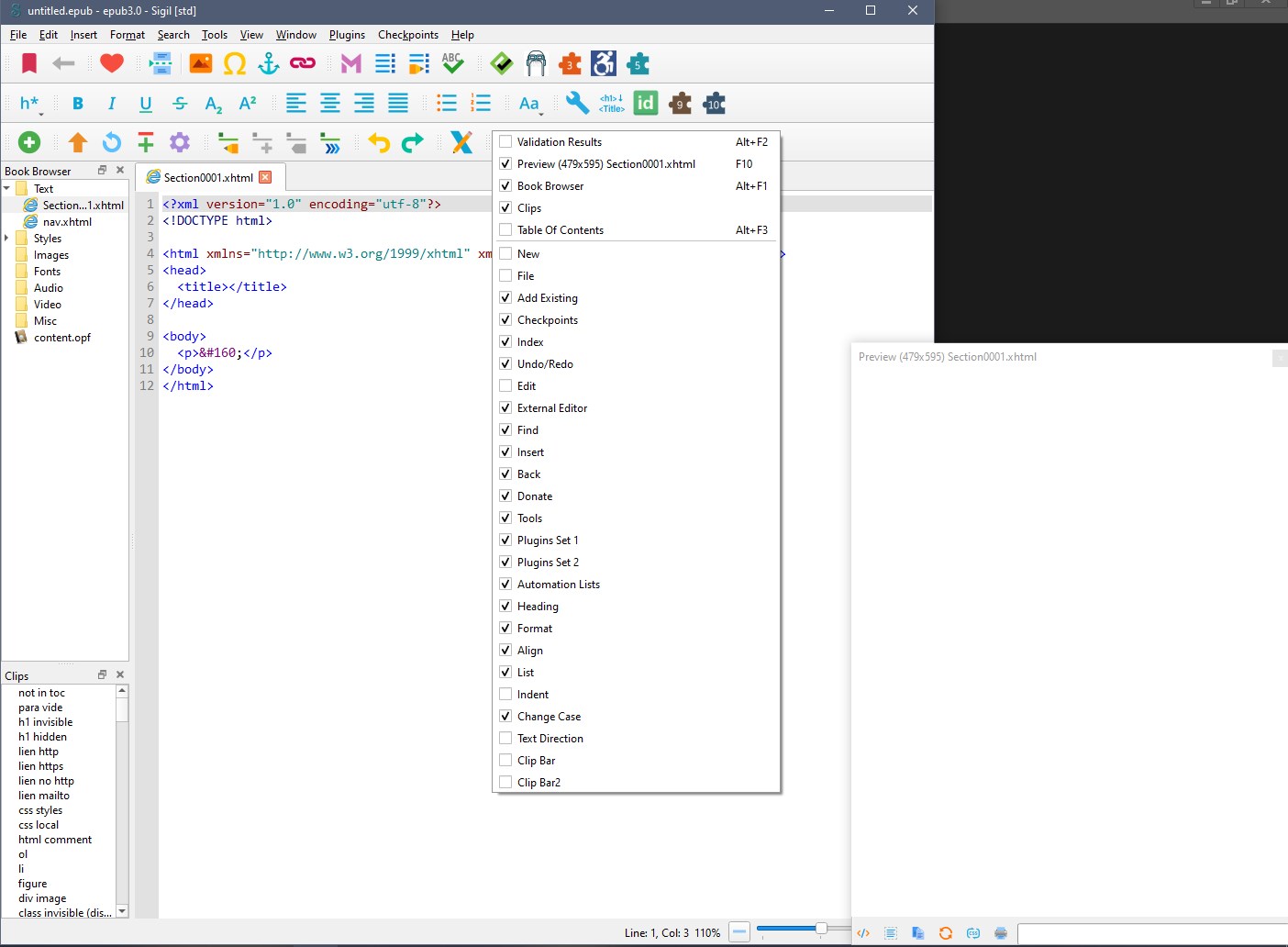The image size is (1288, 947).
Task: Expand the Styles folder in Book Browser
Action: [x=7, y=239]
